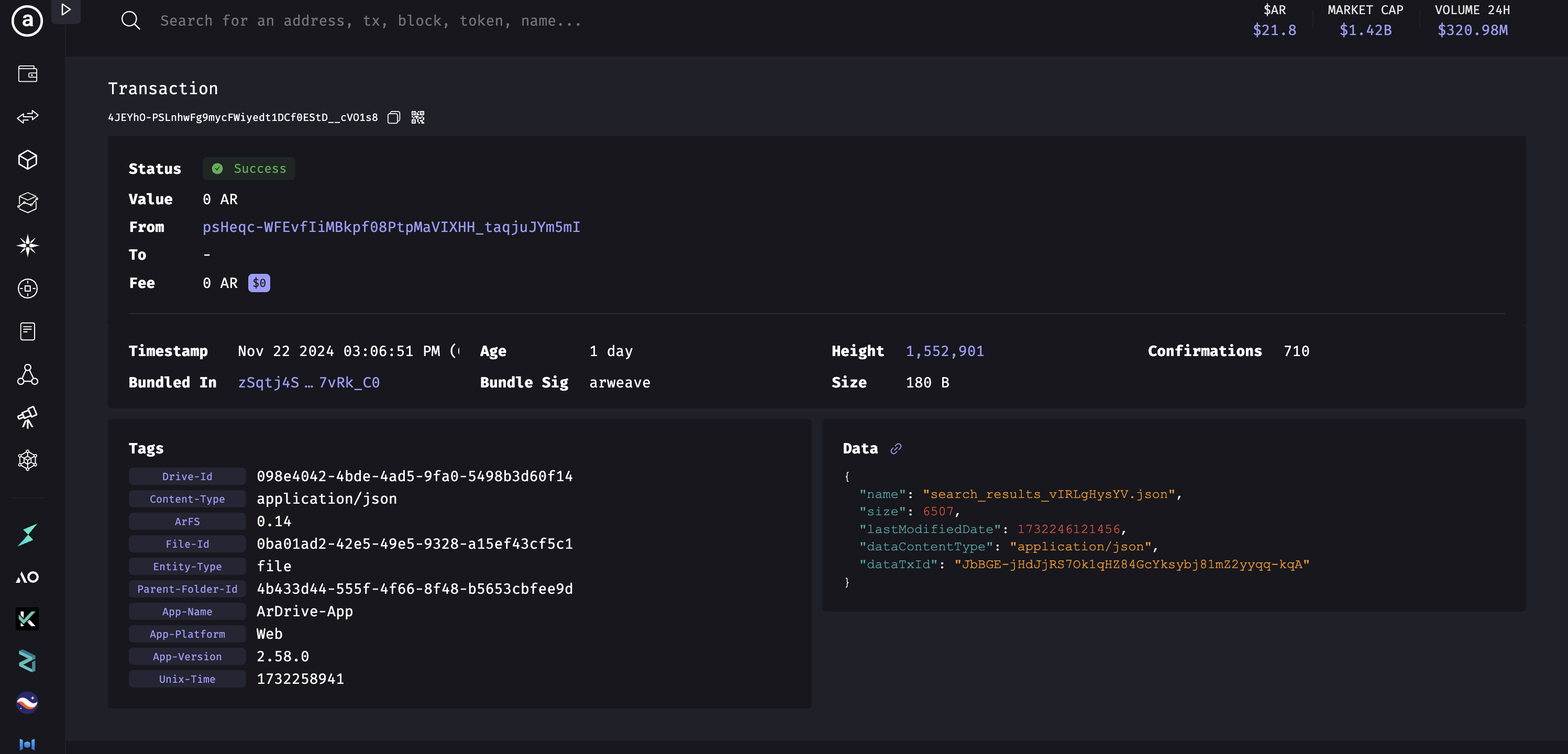Show QR code for transaction ID
Viewport: 1568px width, 754px height.
pos(417,117)
